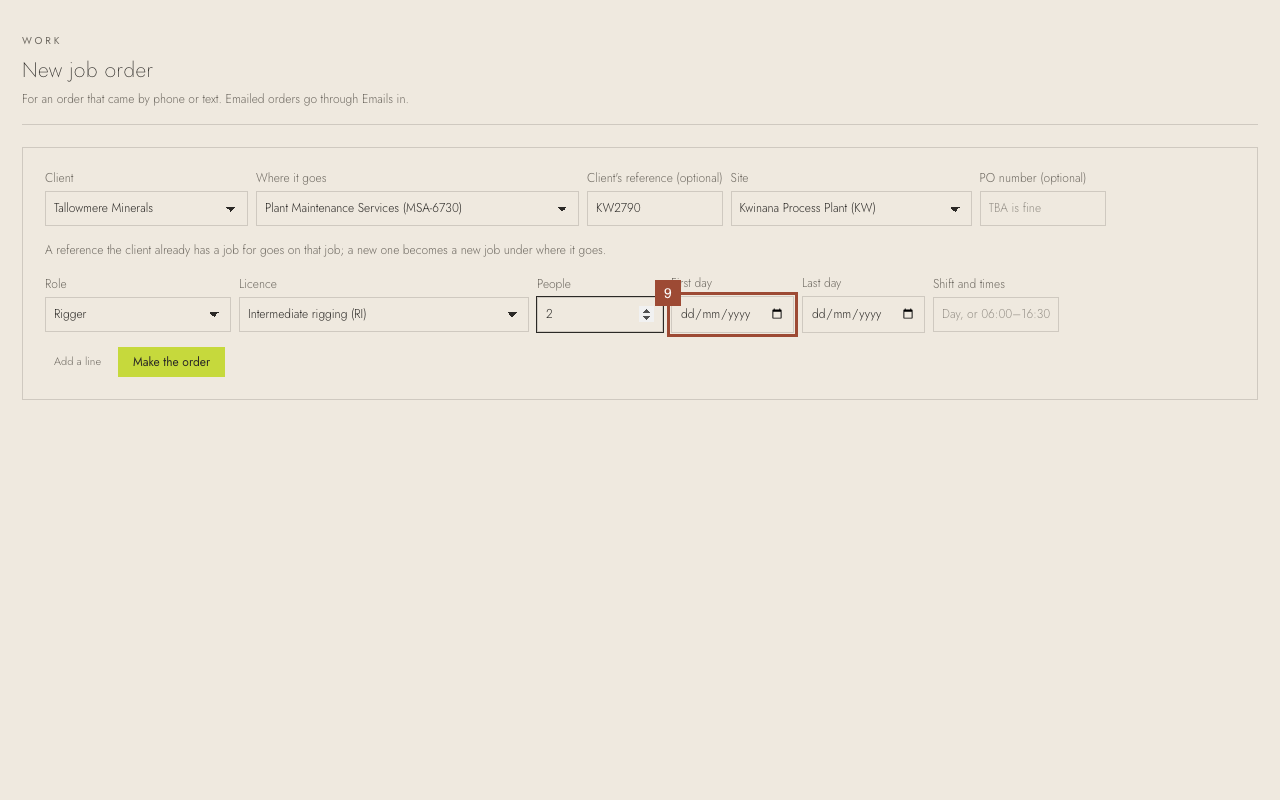Click into the PO number field
Image resolution: width=1280 pixels, height=800 pixels.
click(1043, 208)
